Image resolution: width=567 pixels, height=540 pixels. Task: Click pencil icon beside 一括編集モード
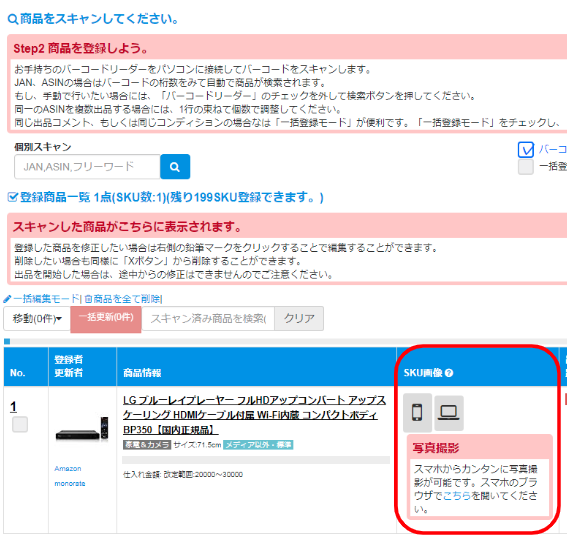7,299
